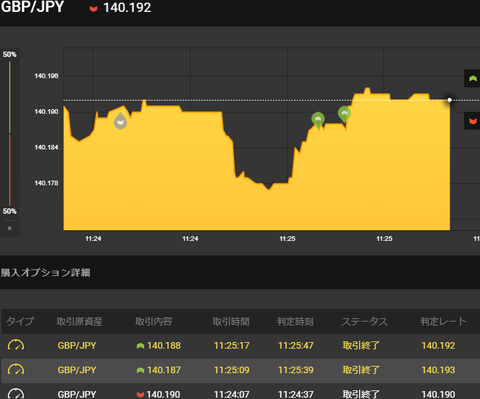This screenshot has width=480, height=399.
Task: Click the gauge icon in 140.187 trade row
Action: [x=16, y=370]
